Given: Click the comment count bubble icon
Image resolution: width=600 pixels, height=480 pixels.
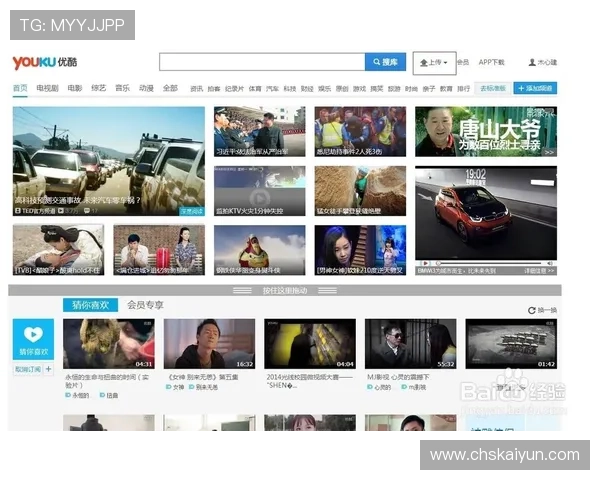Looking at the screenshot, I should (x=87, y=211).
